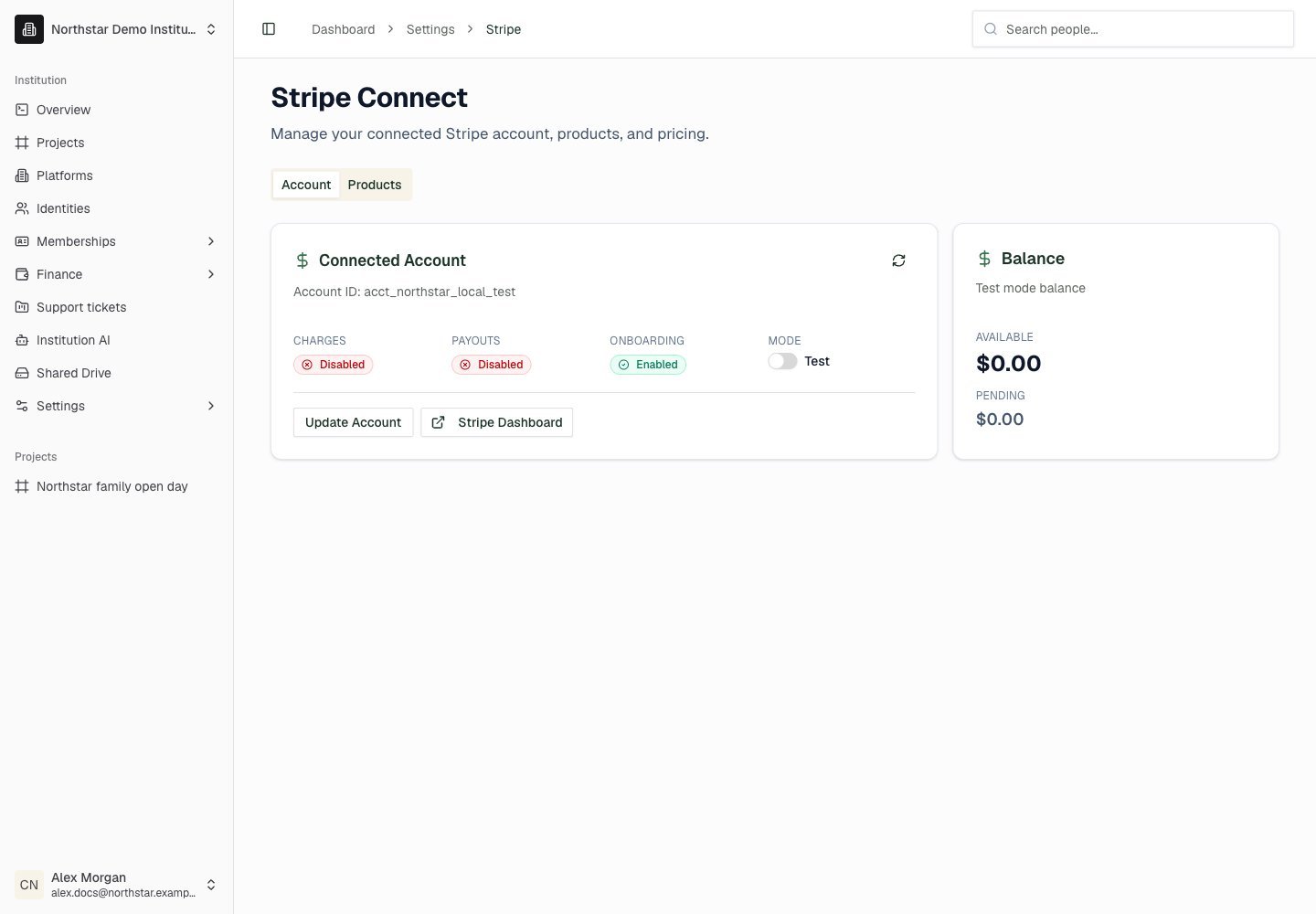1316x914 pixels.
Task: Click the Projects grid icon
Action: 22,143
